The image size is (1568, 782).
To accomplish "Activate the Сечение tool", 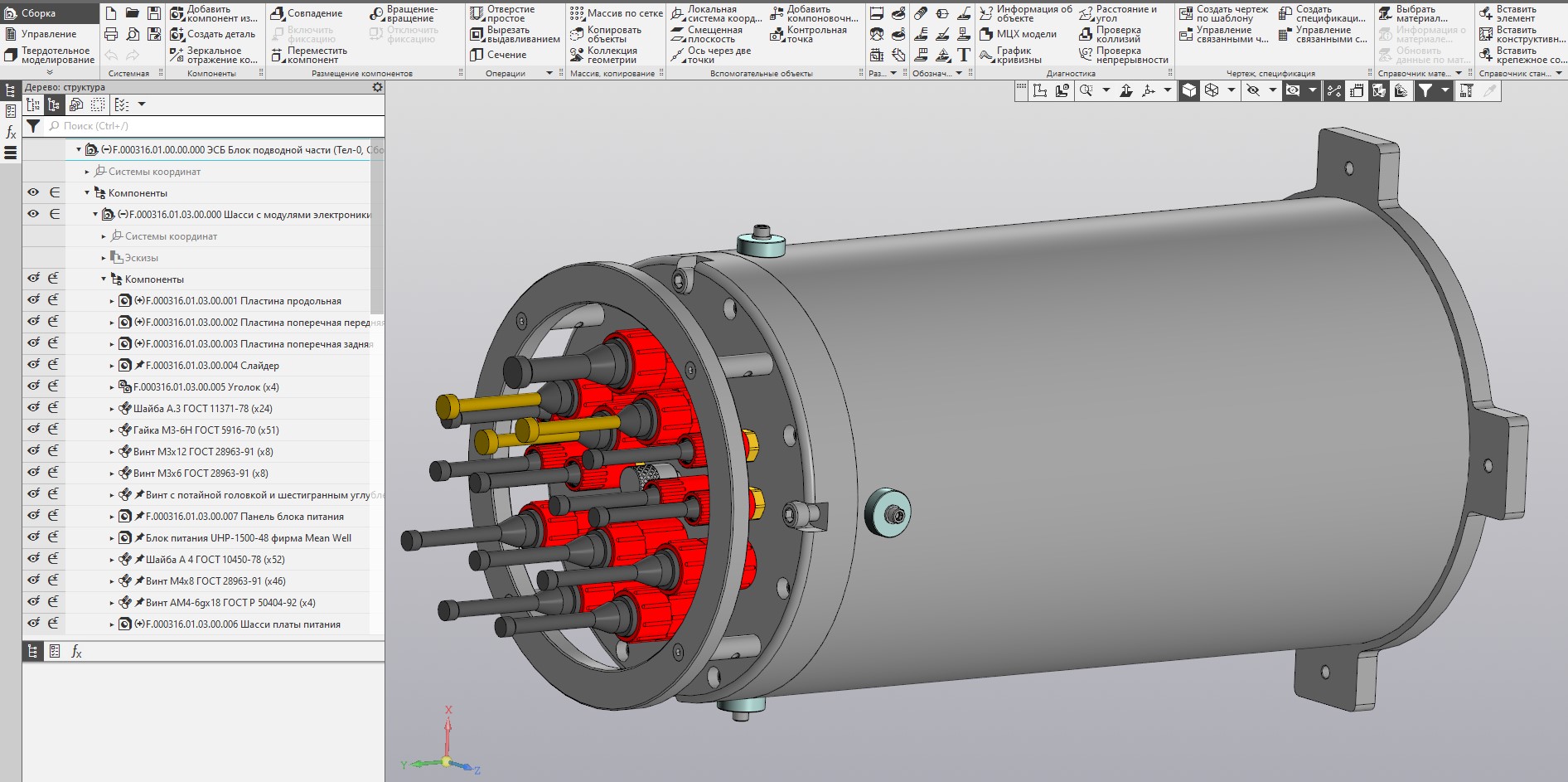I will (x=498, y=55).
